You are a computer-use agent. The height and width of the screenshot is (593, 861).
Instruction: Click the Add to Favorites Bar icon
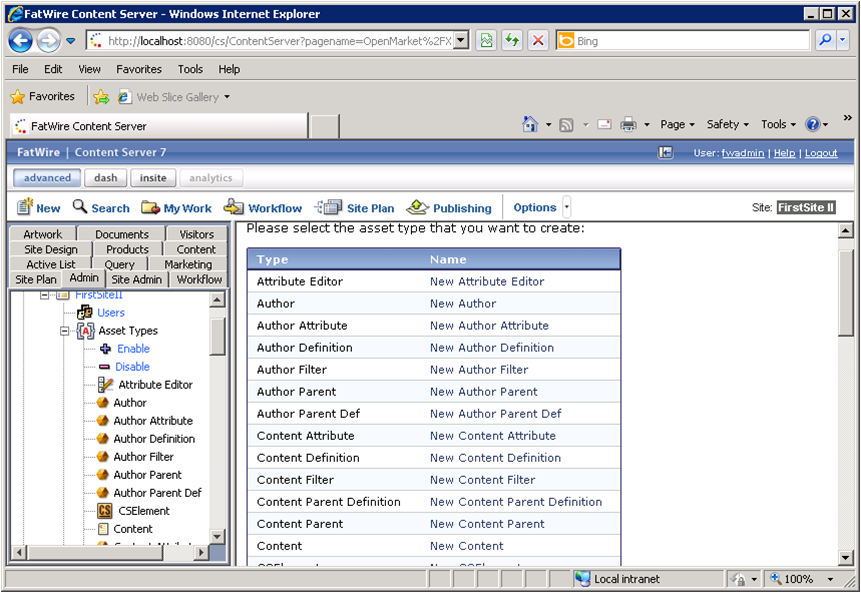point(101,97)
